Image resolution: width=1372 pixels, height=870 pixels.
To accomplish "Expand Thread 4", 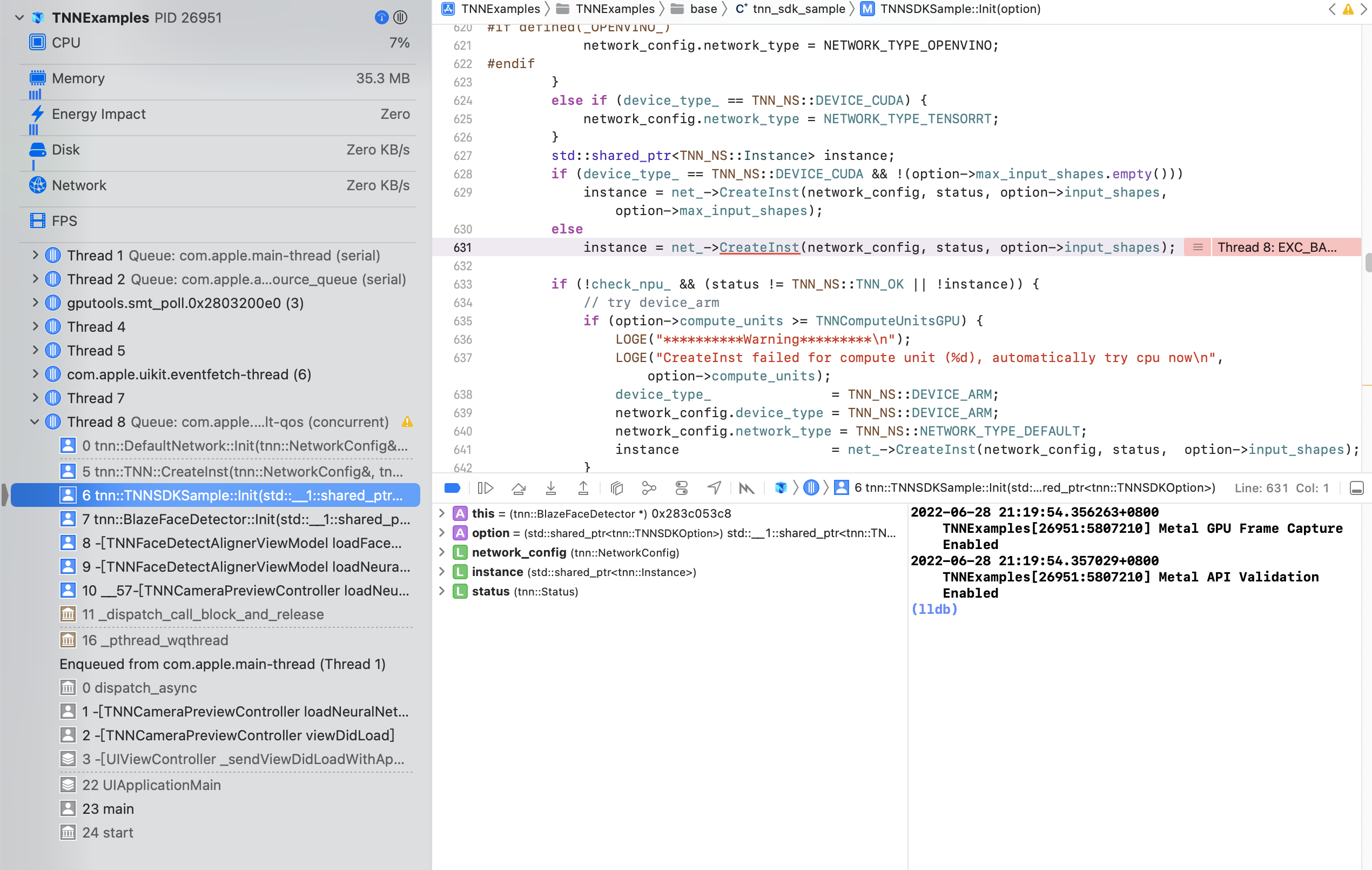I will point(35,326).
